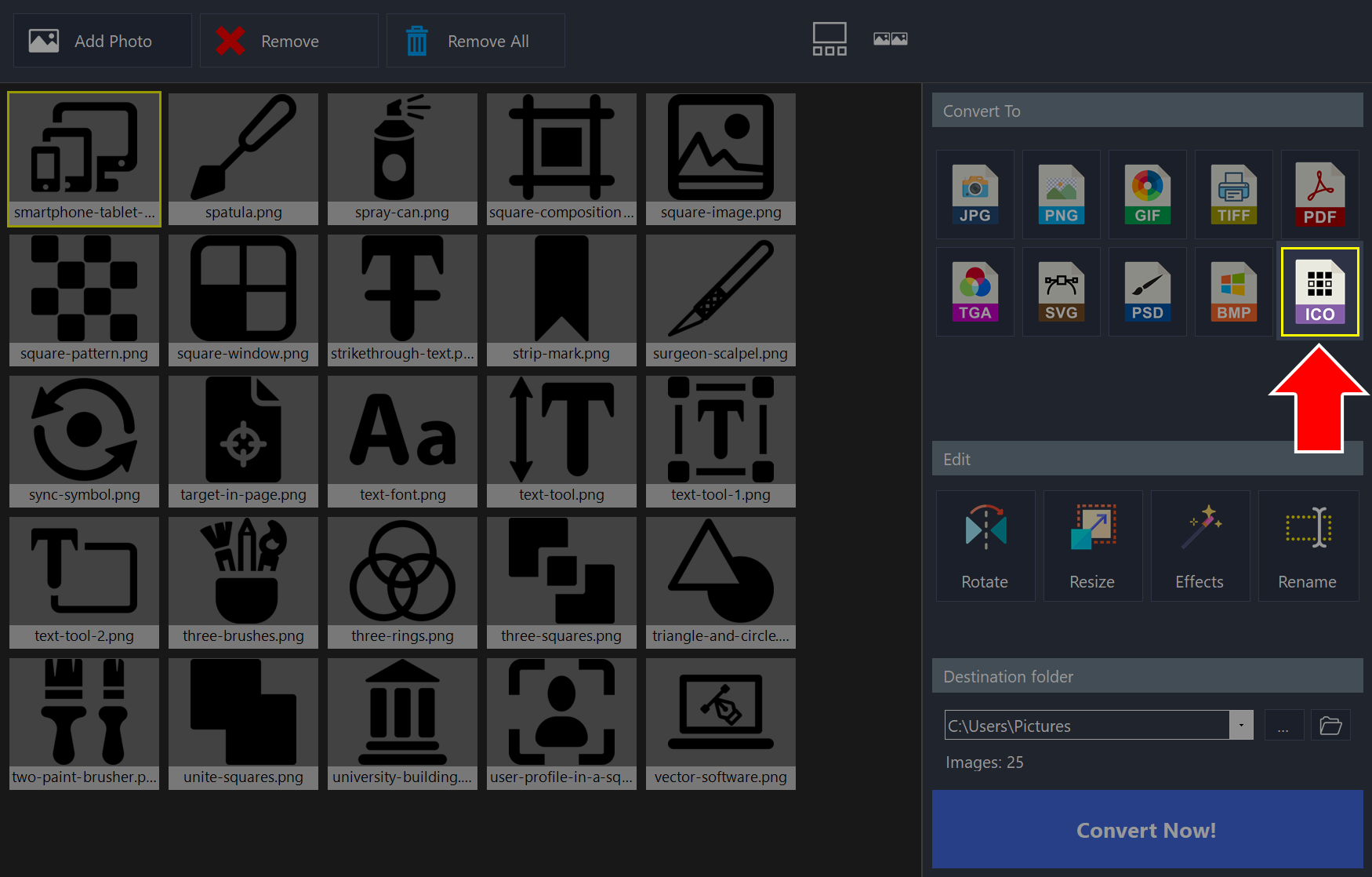1372x877 pixels.
Task: Select SVG conversion format
Action: [x=1061, y=292]
